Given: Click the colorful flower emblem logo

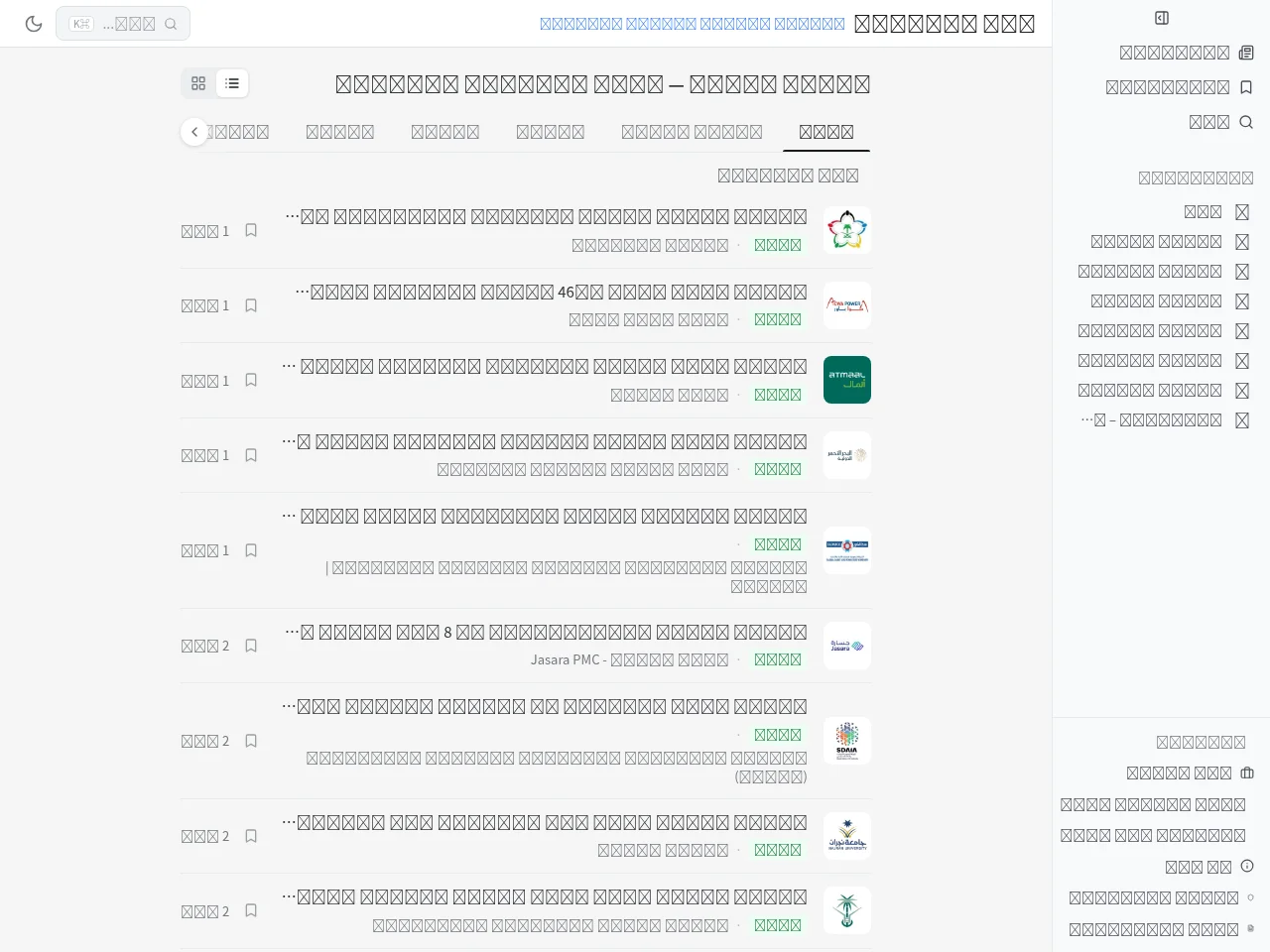Looking at the screenshot, I should (847, 230).
